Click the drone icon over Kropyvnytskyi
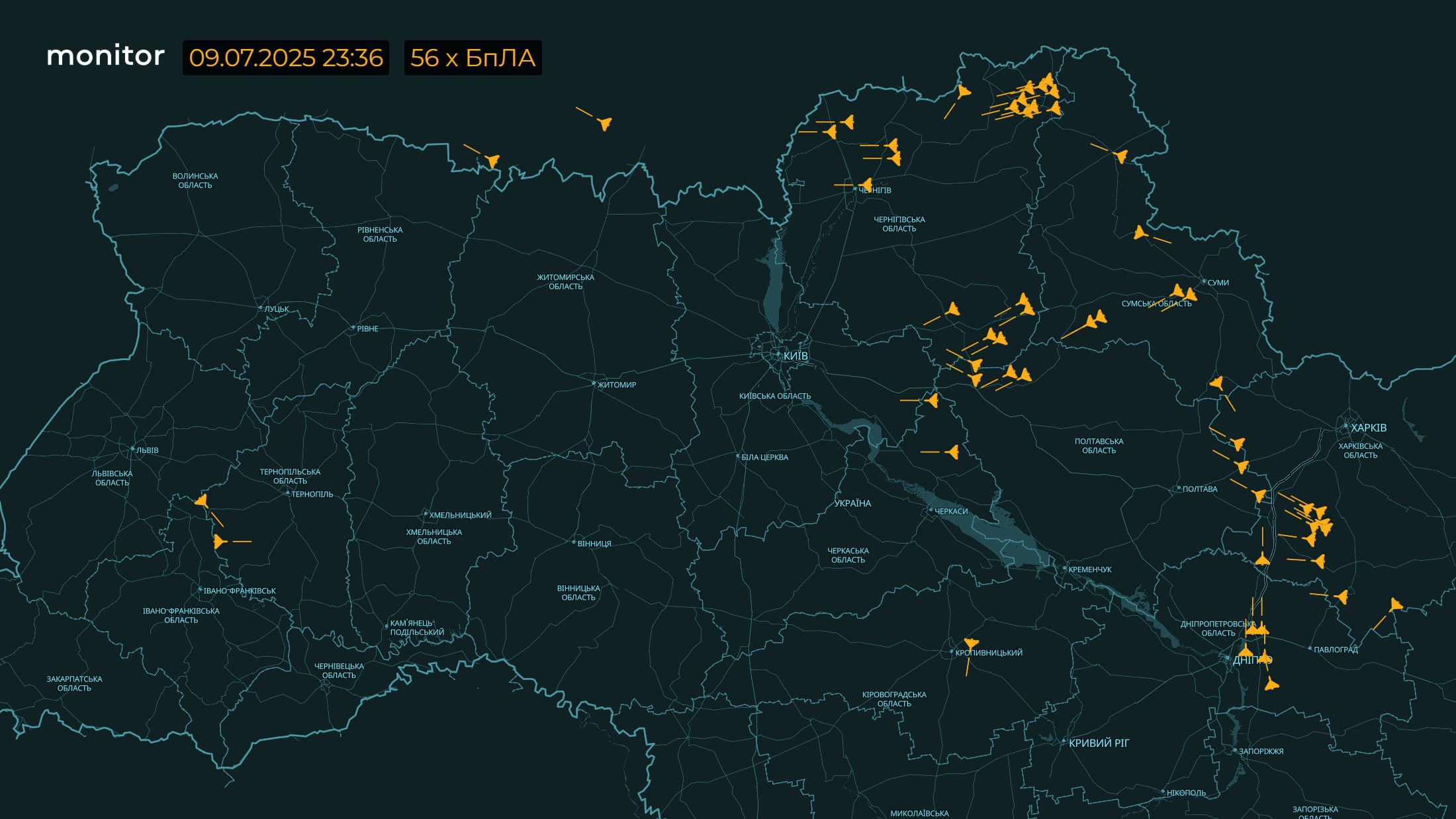Viewport: 1456px width, 819px height. tap(971, 644)
